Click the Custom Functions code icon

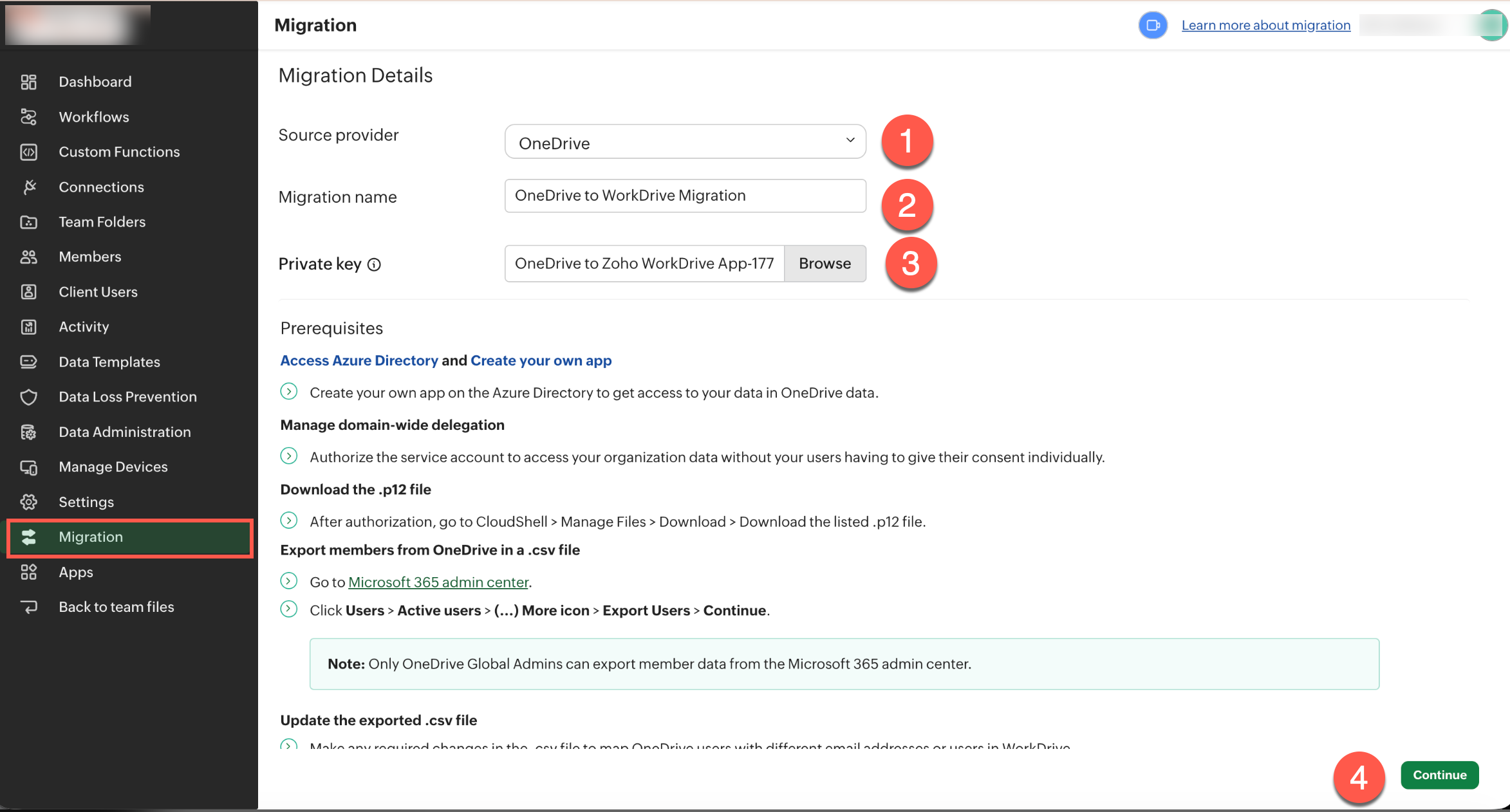[28, 152]
